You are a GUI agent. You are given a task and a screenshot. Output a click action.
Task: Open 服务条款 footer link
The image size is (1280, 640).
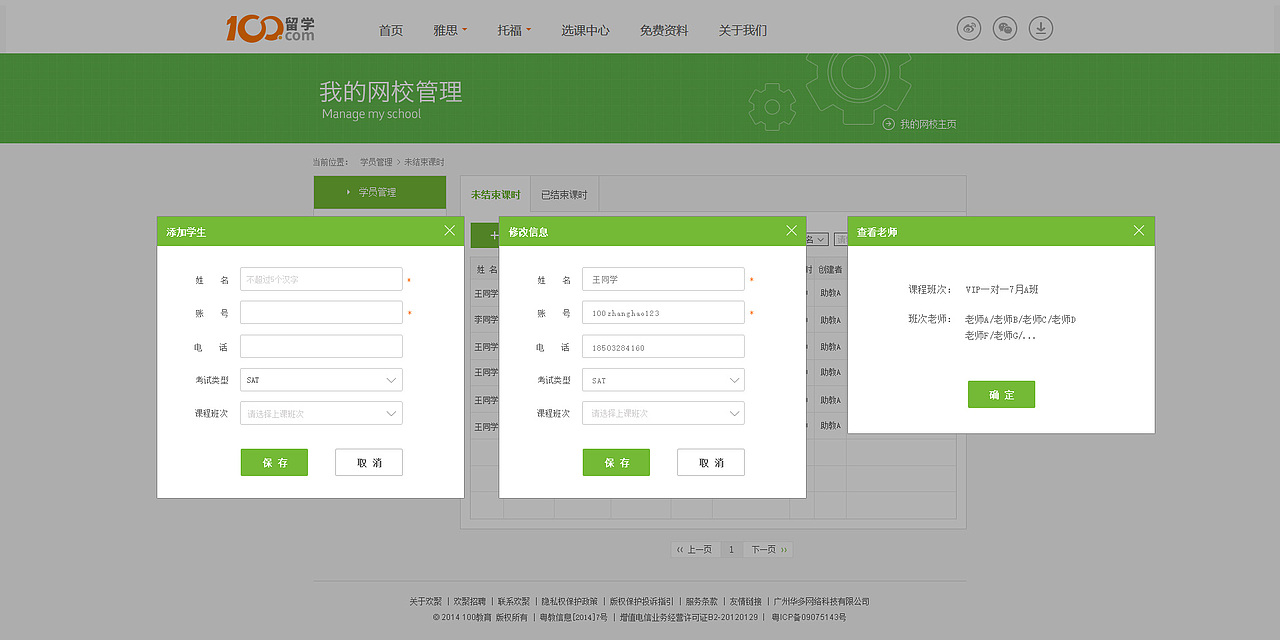click(701, 602)
